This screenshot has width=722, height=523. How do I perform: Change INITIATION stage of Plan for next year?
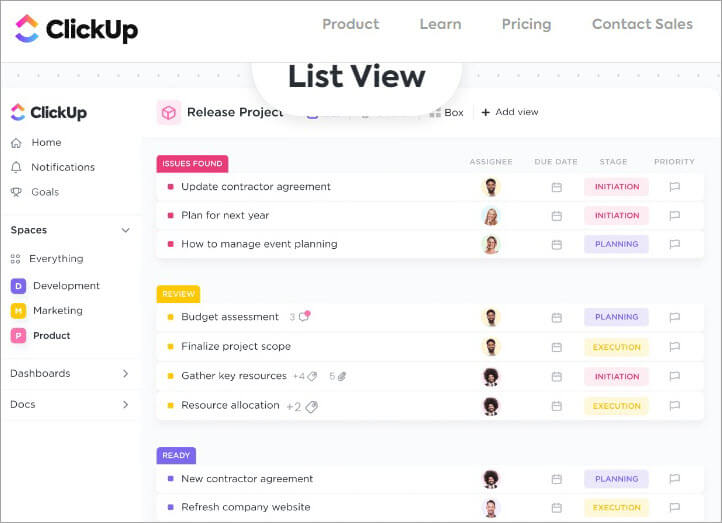617,215
